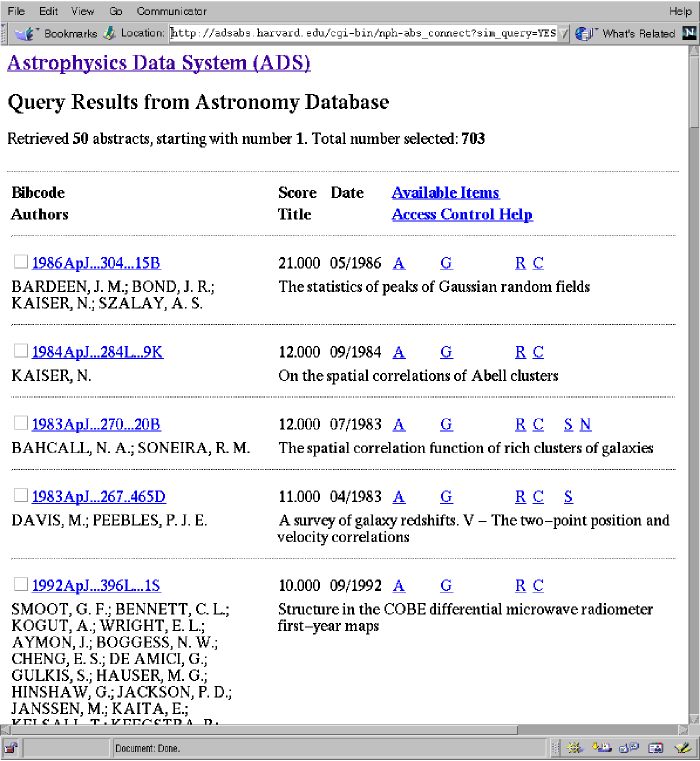The image size is (700, 761).
Task: Click the S link for Davis 1983 paper
Action: (x=568, y=496)
